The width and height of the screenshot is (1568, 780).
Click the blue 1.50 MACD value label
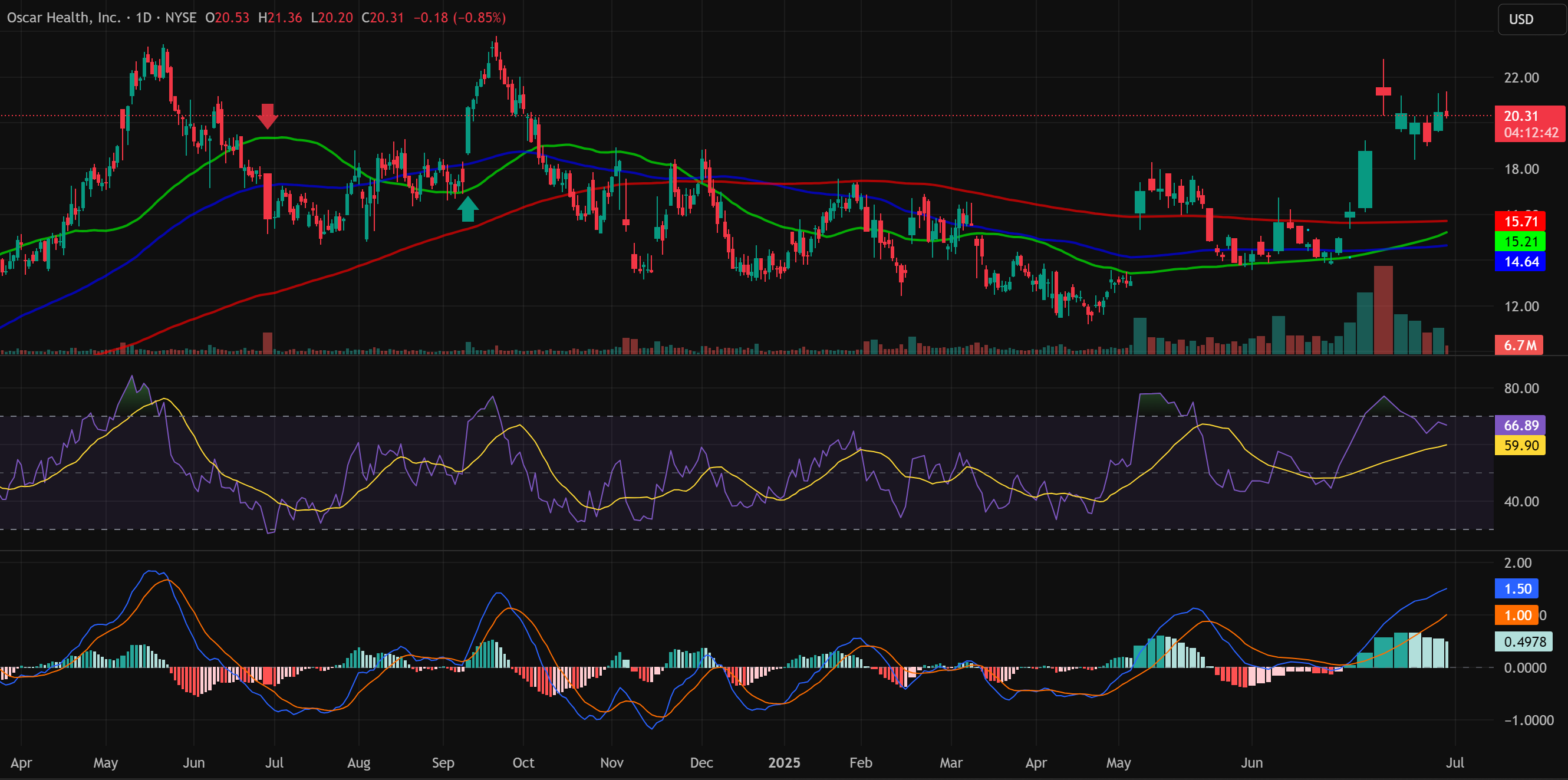click(1517, 589)
